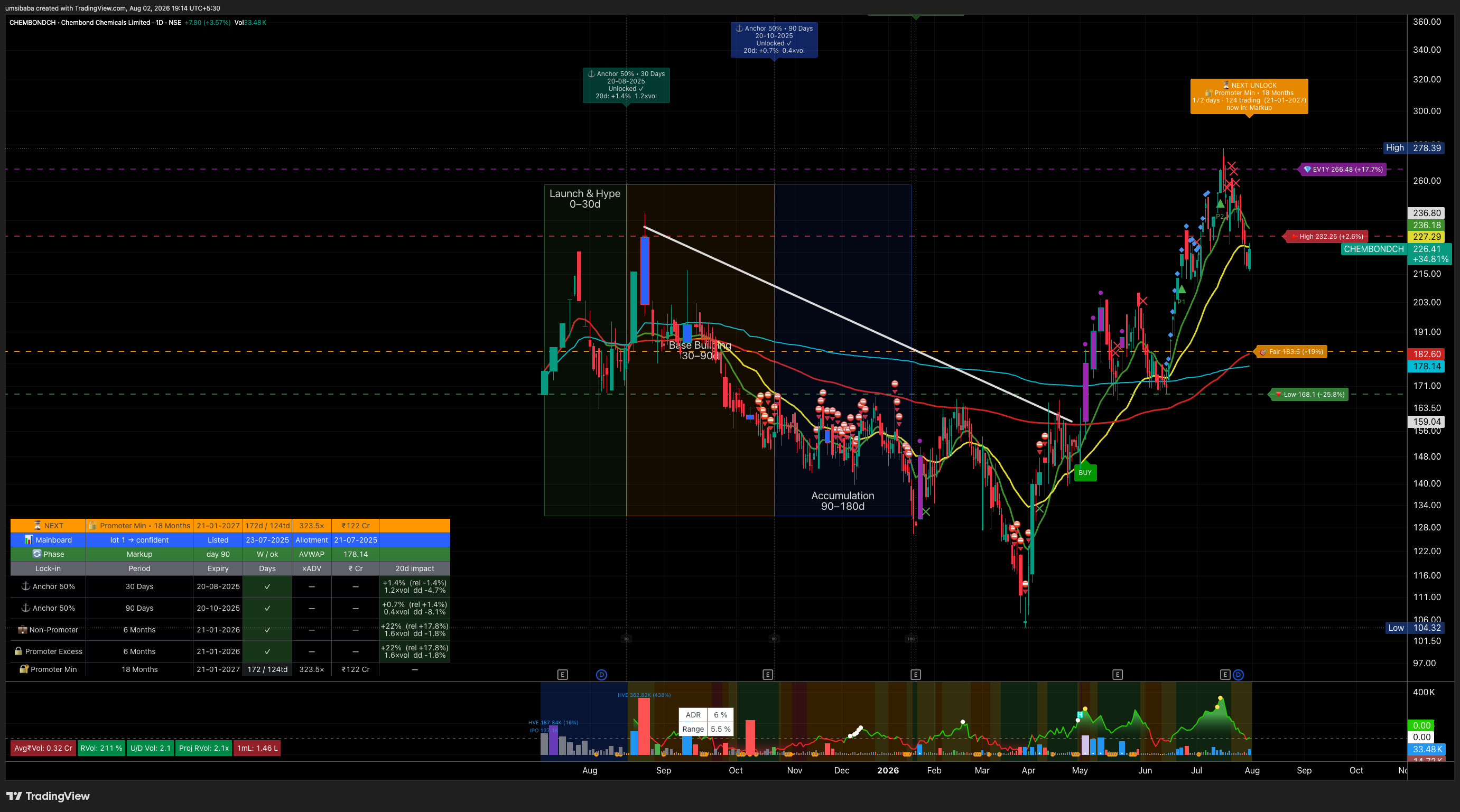Click the Anchor 50% 30 Days callout
The image size is (1460, 812).
[626, 85]
